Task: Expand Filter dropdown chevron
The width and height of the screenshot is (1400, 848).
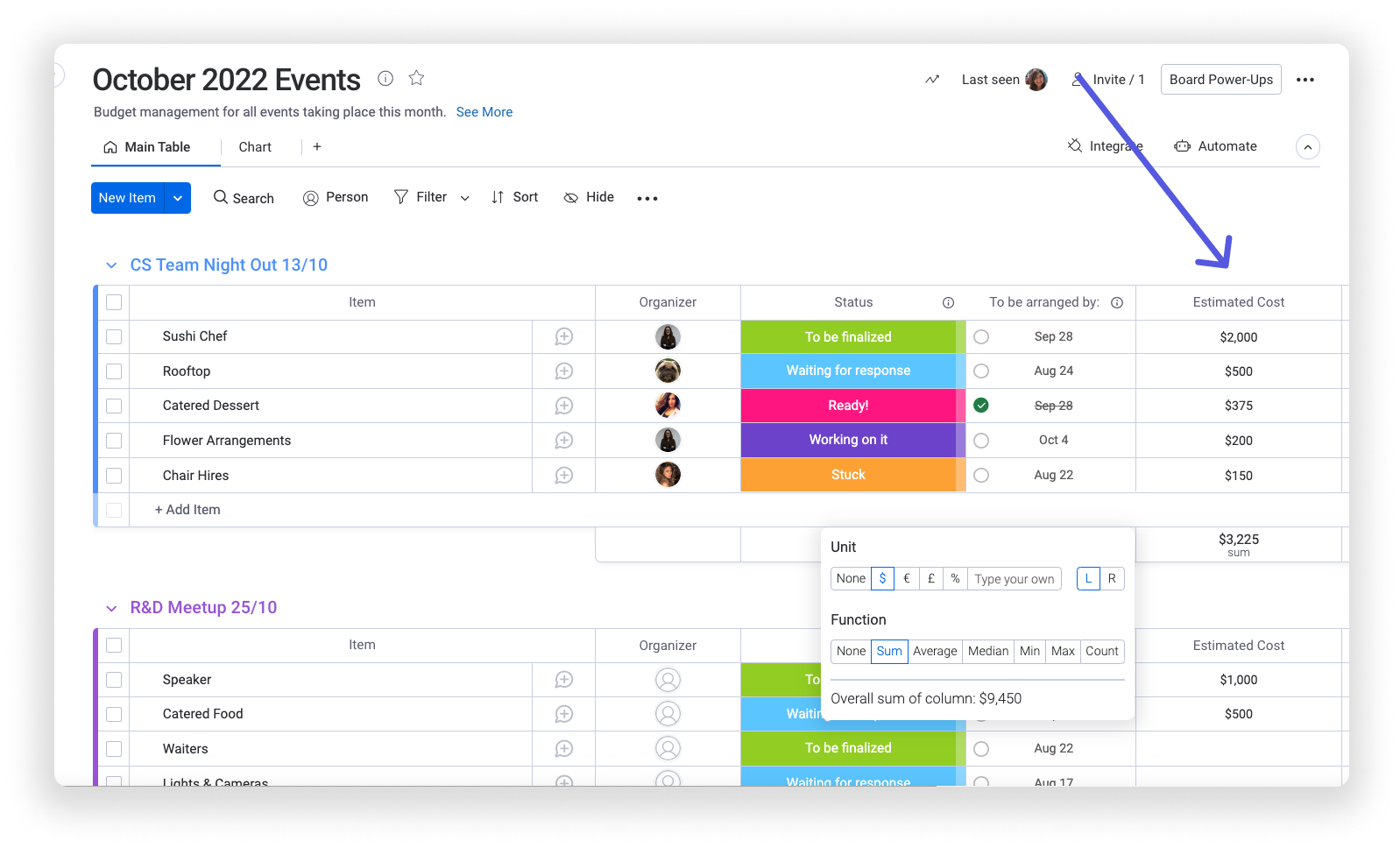Action: (465, 198)
